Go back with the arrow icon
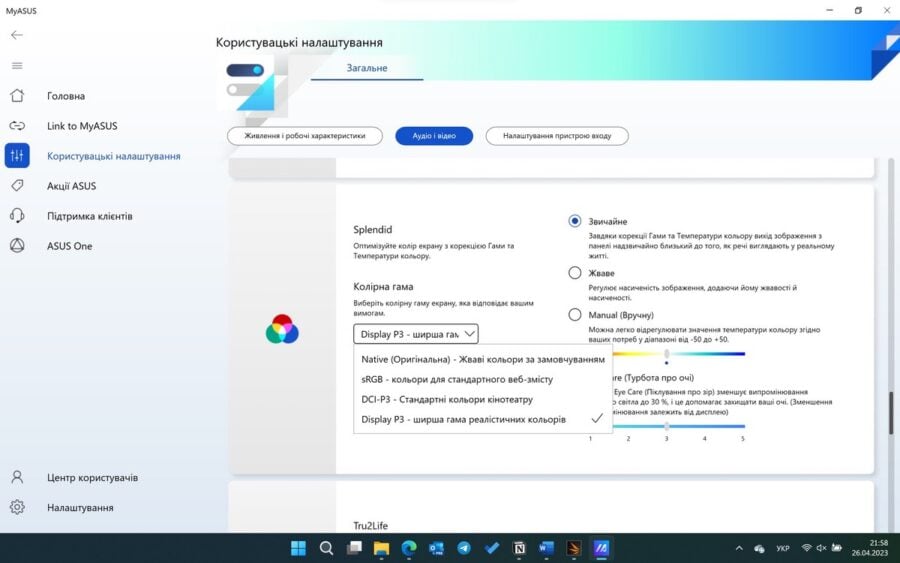 (17, 35)
